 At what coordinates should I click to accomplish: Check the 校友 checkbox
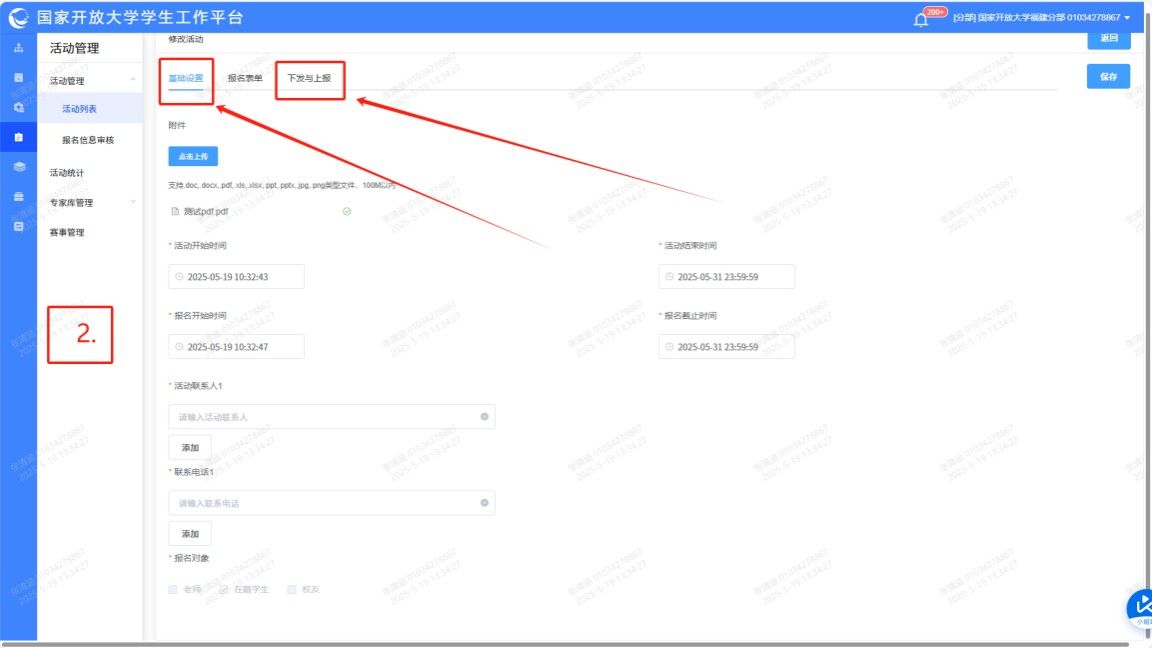coord(292,590)
